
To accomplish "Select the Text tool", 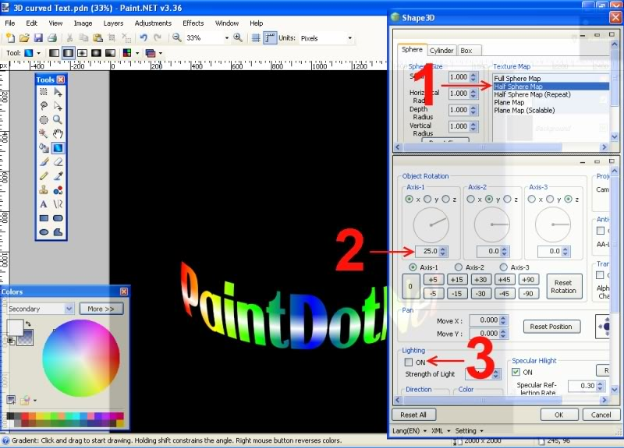I will (x=44, y=204).
